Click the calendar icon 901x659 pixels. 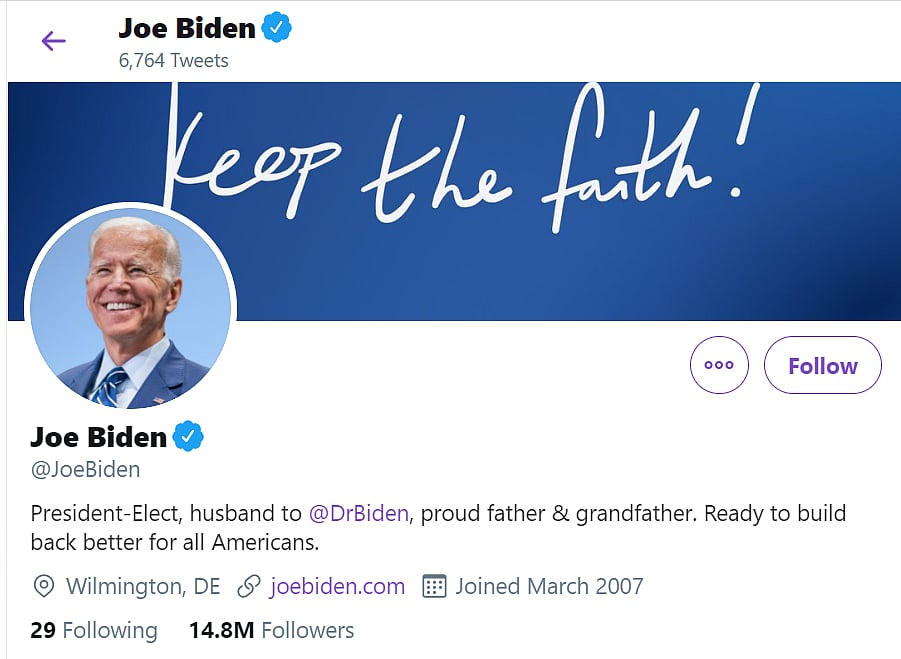(x=434, y=586)
